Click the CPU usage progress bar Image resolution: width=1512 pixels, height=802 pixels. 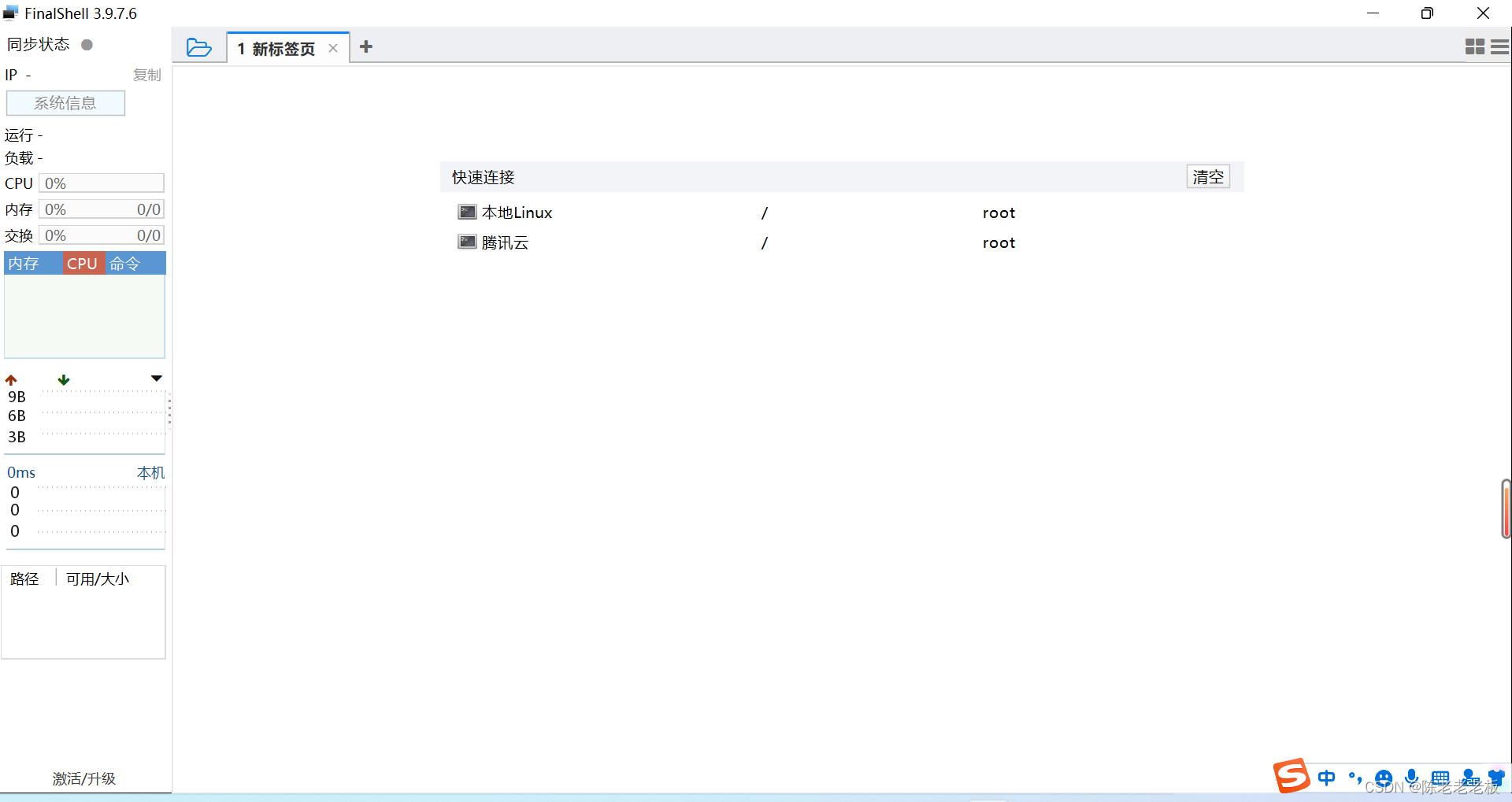pos(101,183)
